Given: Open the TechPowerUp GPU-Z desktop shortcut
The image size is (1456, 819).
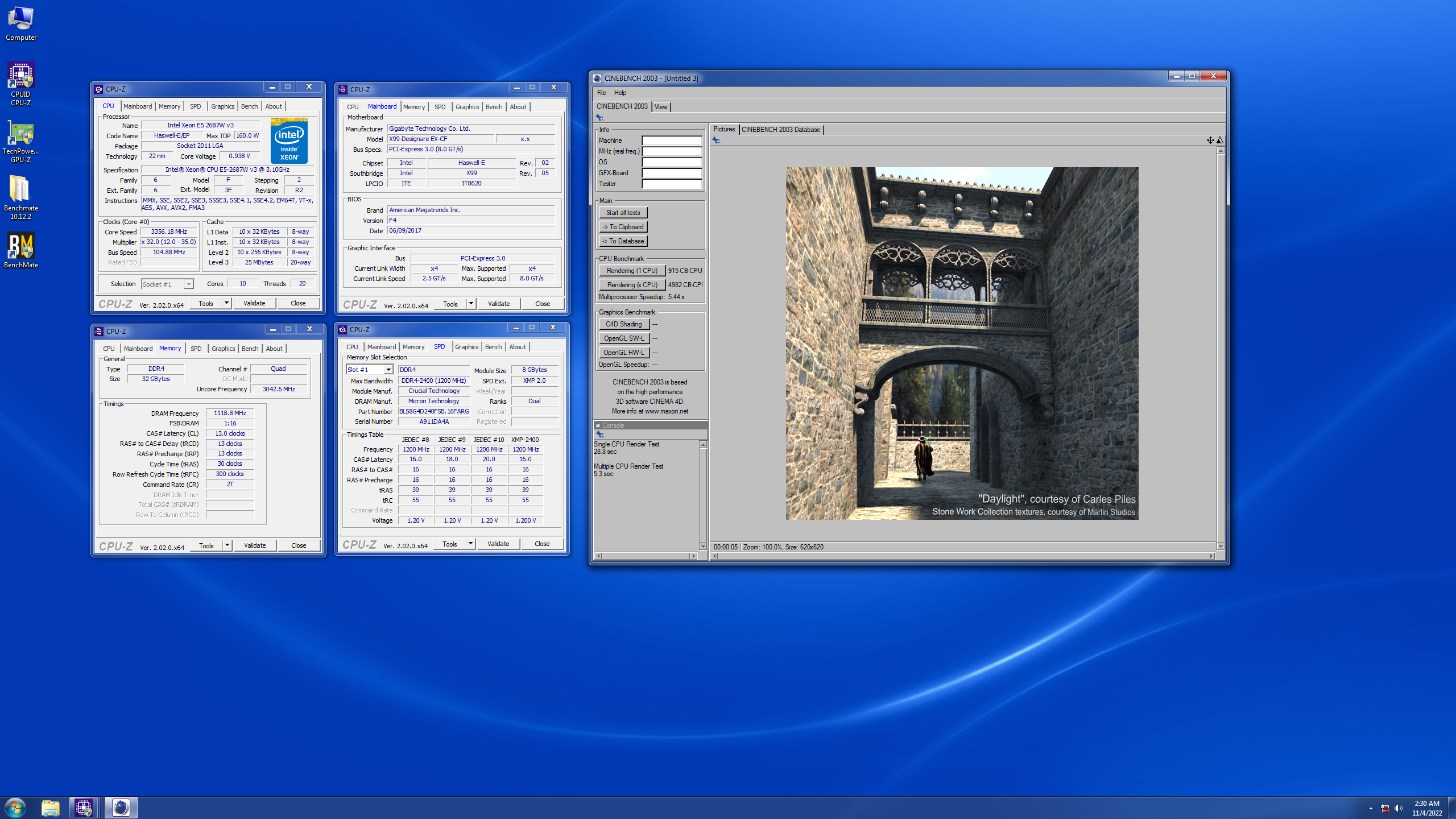Looking at the screenshot, I should (21, 141).
